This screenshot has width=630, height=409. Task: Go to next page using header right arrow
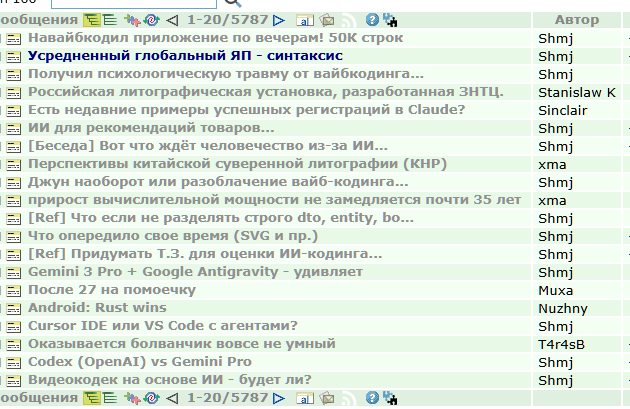279,19
